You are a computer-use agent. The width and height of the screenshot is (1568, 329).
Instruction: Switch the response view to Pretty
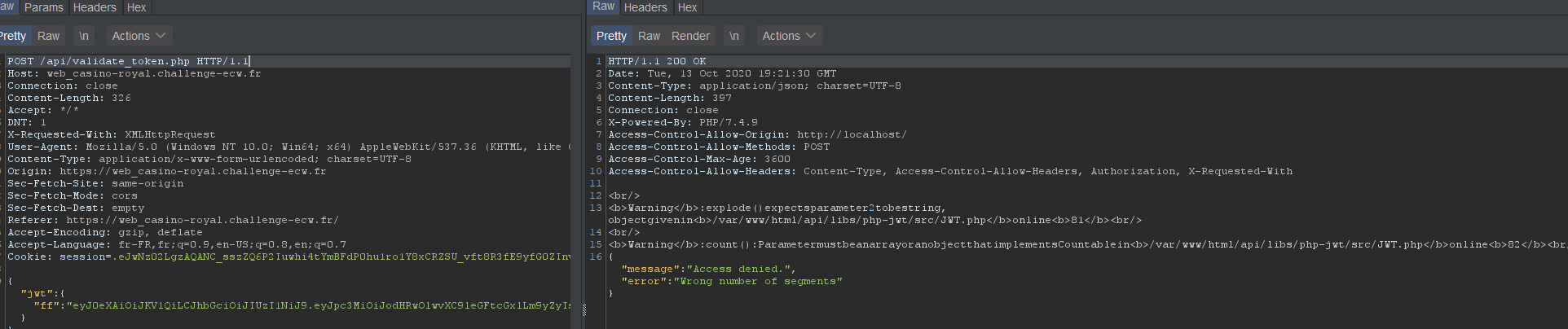[611, 36]
